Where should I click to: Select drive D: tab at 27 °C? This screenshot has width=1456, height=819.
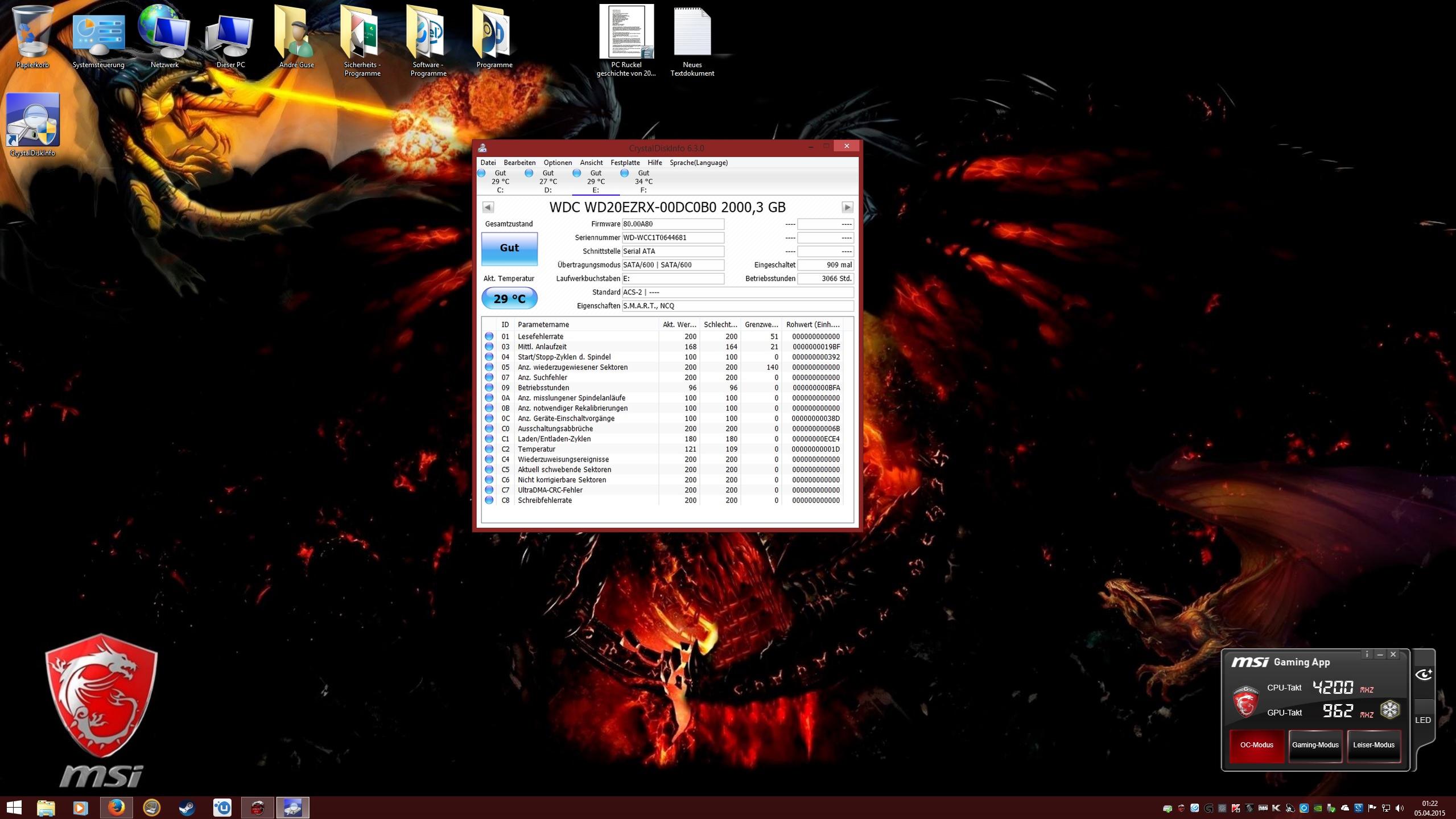547,182
